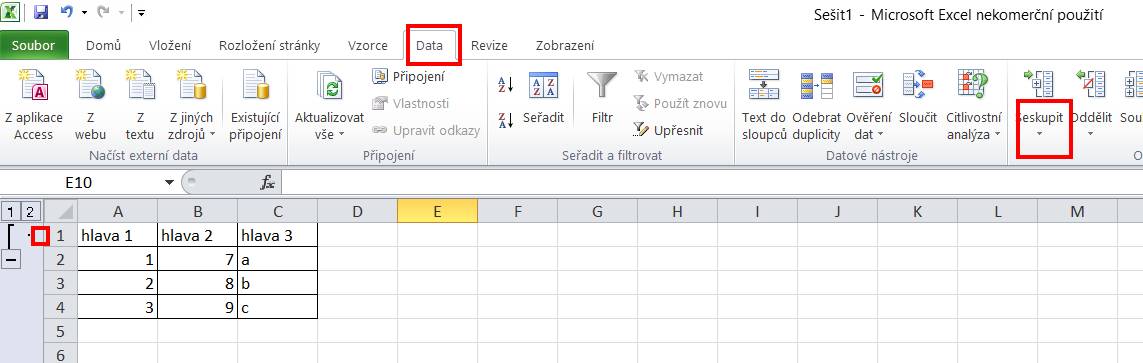
Task: Sort ascending with the A-Z icon
Action: tap(505, 85)
